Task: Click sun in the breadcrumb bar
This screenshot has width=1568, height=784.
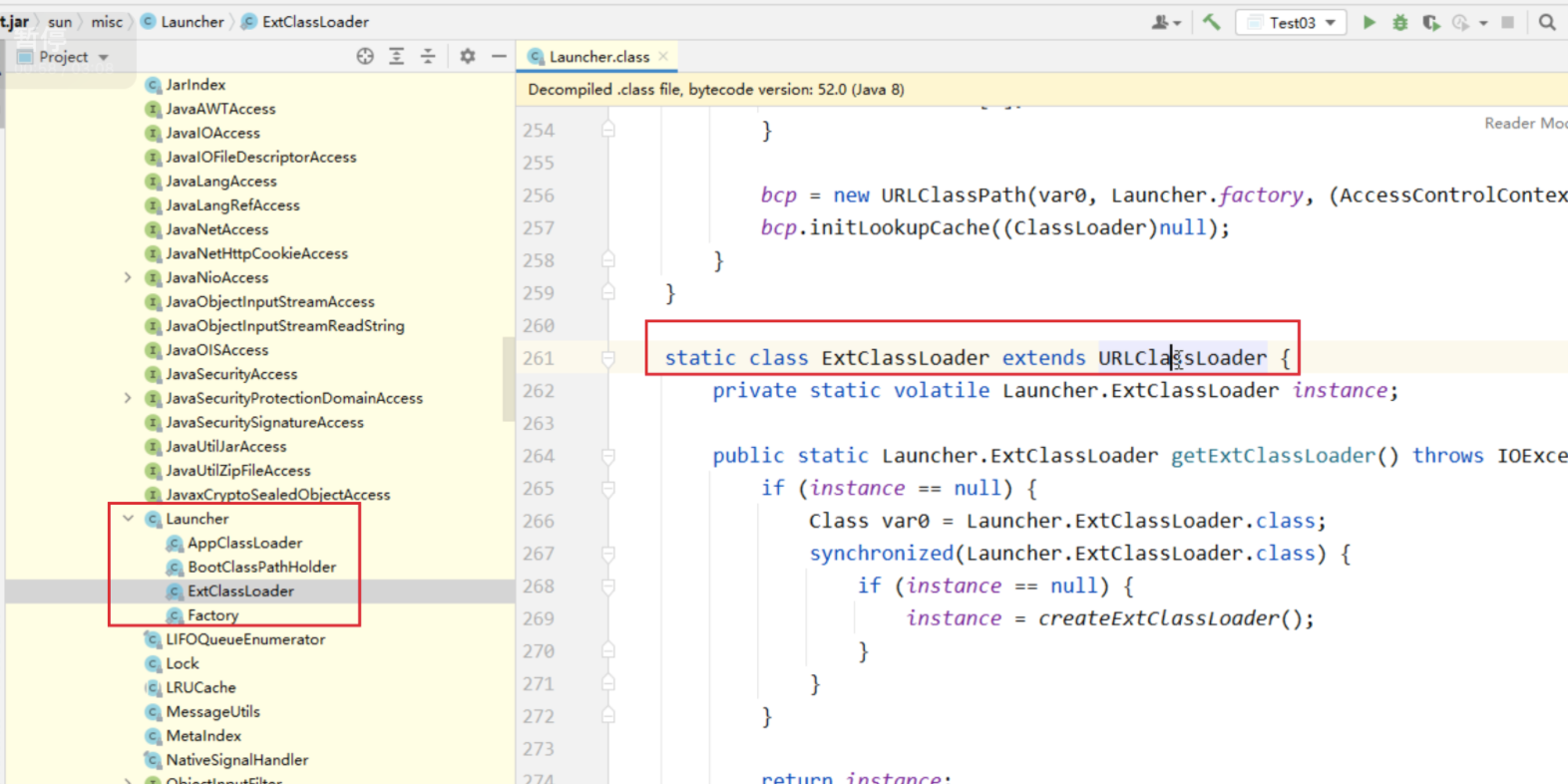Action: (60, 21)
